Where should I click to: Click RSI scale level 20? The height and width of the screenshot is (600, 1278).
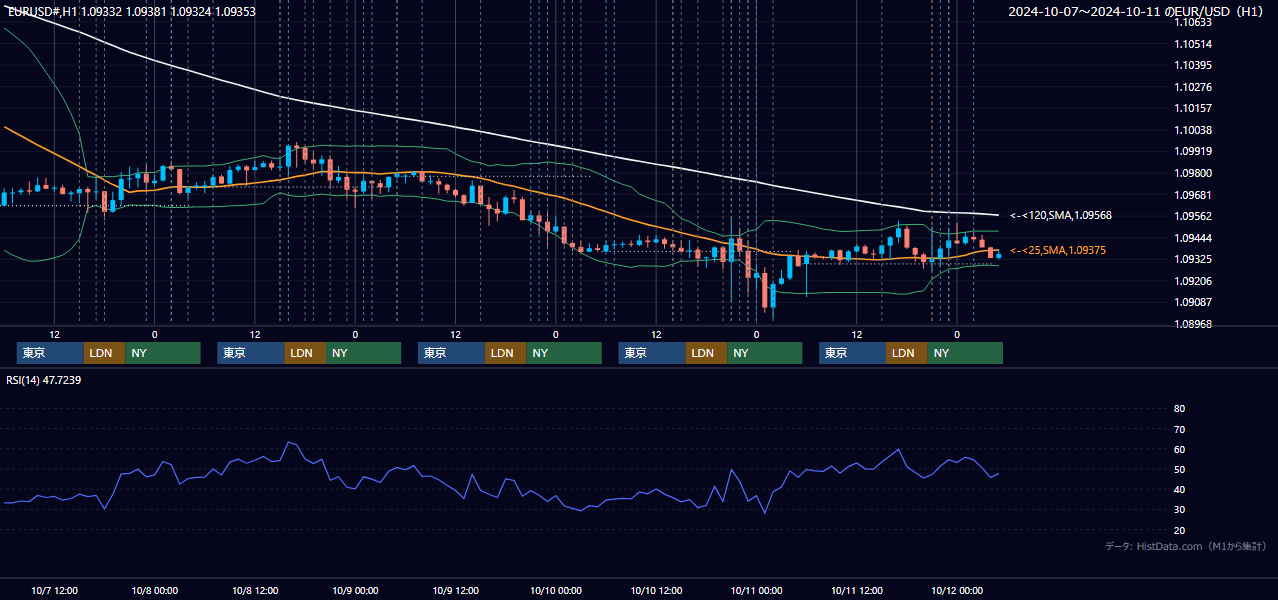1179,530
